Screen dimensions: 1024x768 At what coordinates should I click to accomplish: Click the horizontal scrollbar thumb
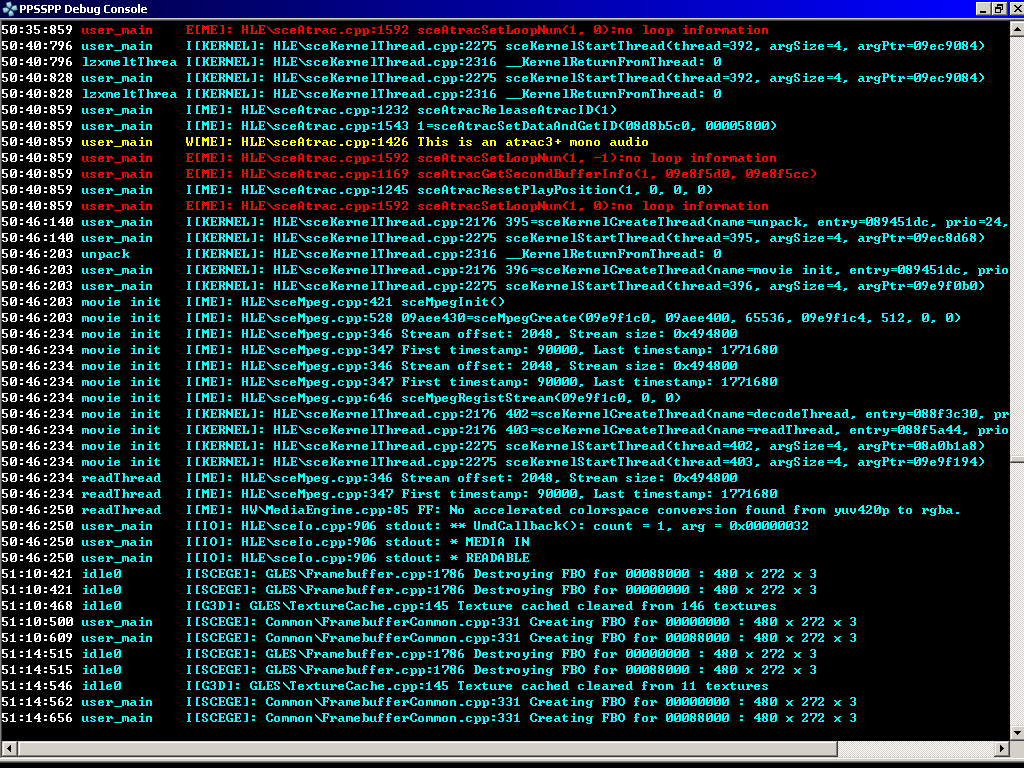[x=420, y=749]
